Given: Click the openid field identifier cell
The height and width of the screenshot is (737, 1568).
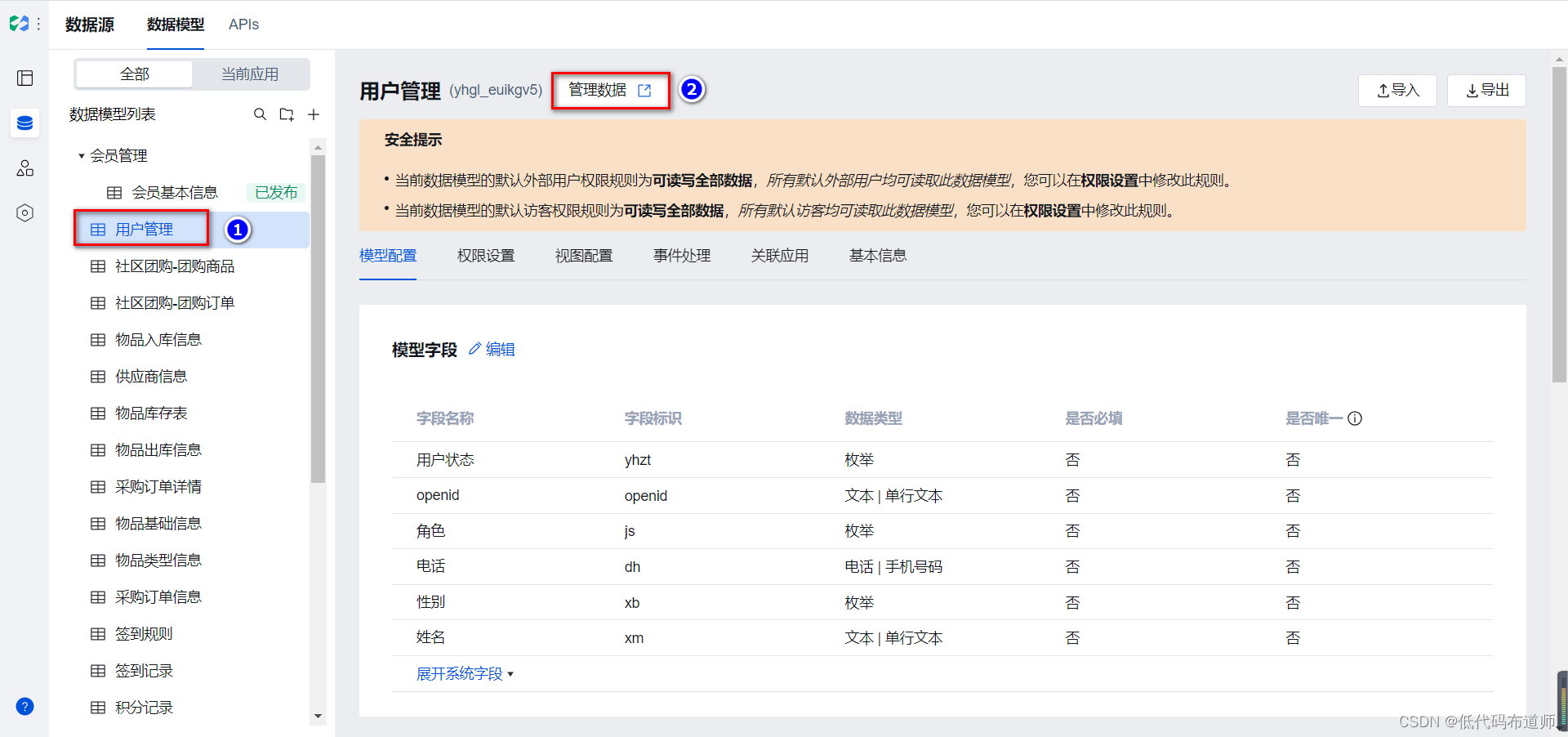Looking at the screenshot, I should click(x=646, y=496).
